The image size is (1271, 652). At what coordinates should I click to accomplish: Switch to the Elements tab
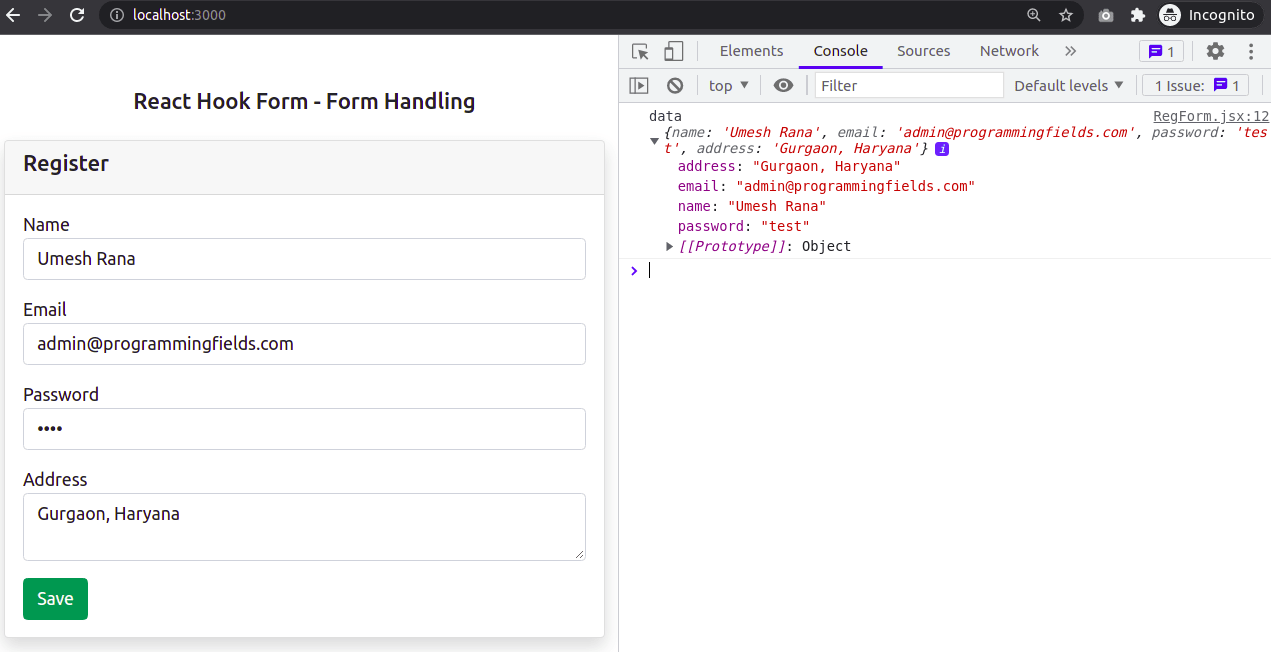[751, 51]
